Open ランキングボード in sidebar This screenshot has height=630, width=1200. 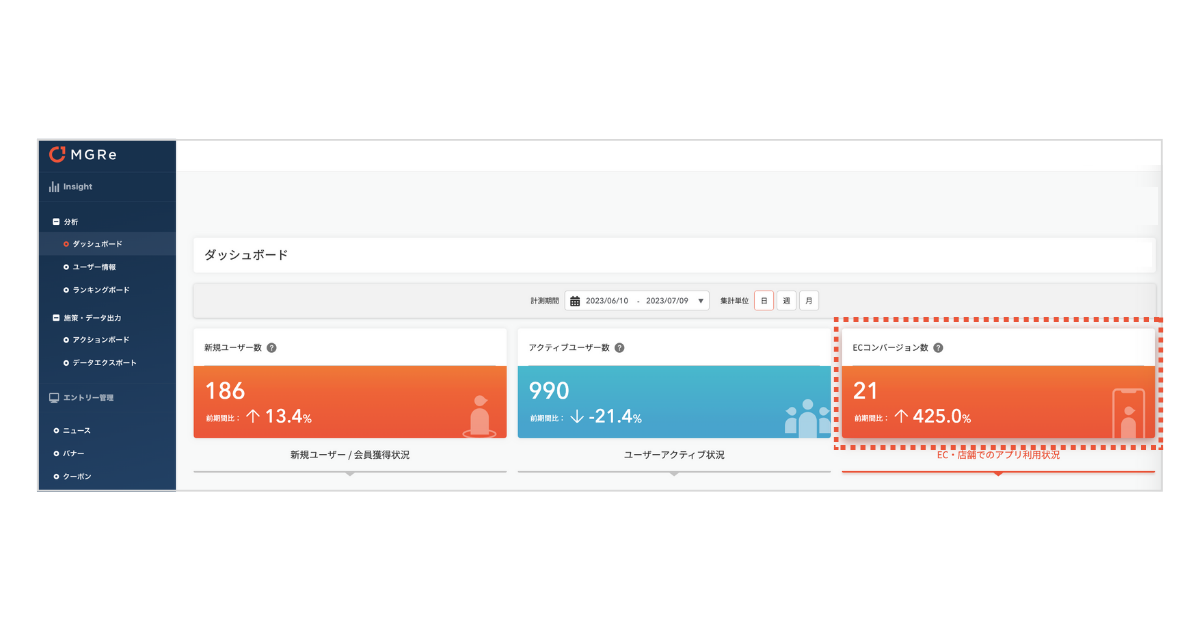[x=101, y=290]
